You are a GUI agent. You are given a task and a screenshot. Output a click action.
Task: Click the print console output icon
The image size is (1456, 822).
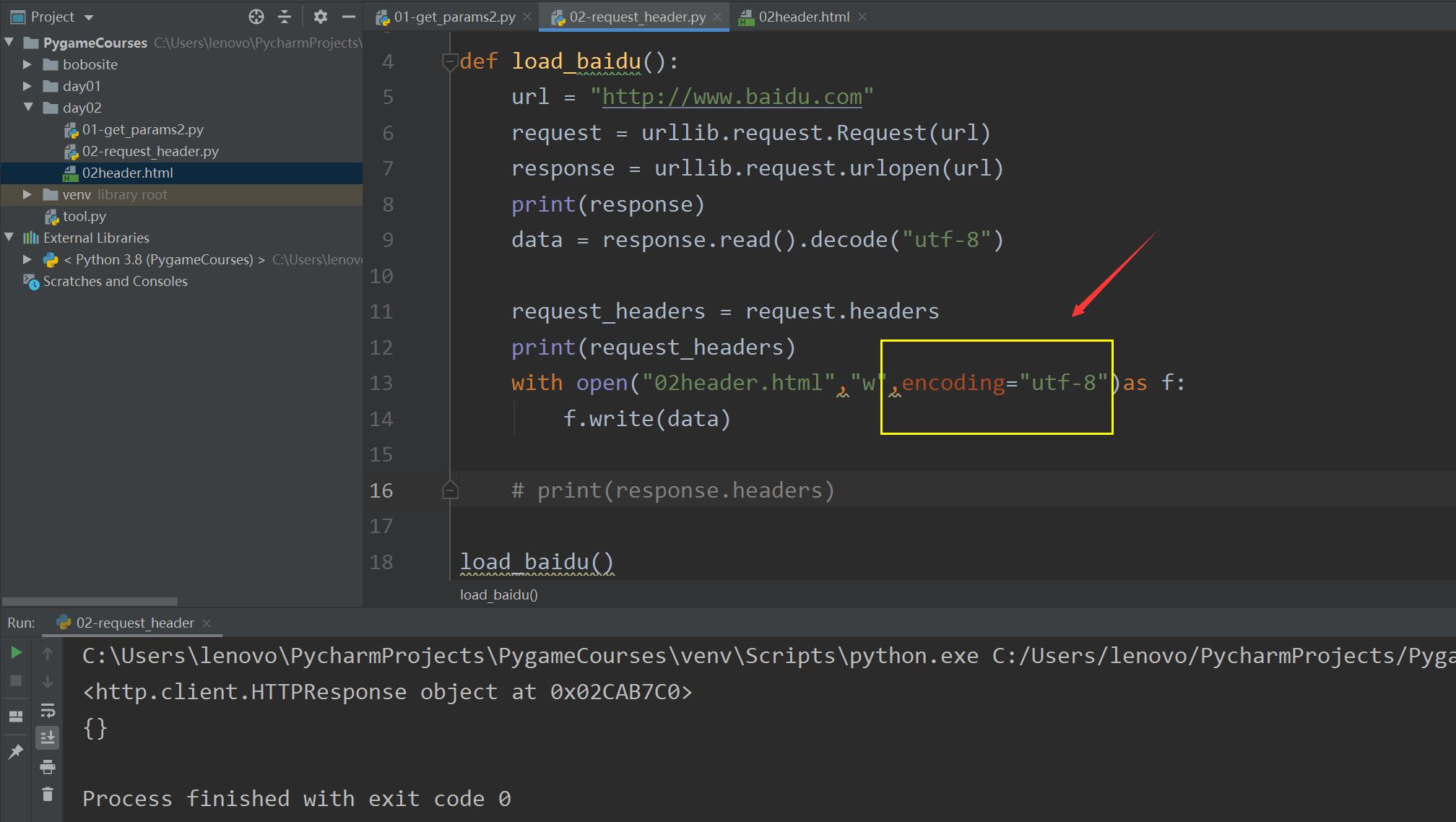point(48,766)
